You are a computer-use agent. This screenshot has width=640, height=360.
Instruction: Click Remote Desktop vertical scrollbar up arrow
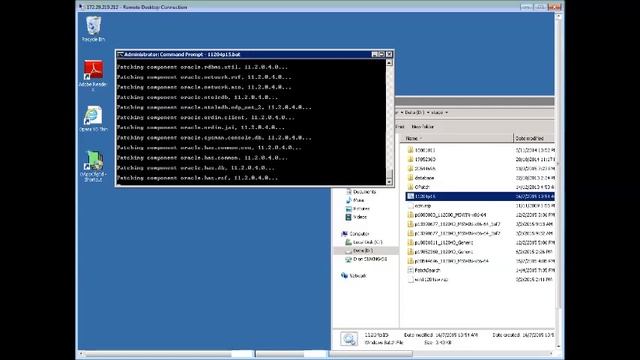tap(559, 16)
